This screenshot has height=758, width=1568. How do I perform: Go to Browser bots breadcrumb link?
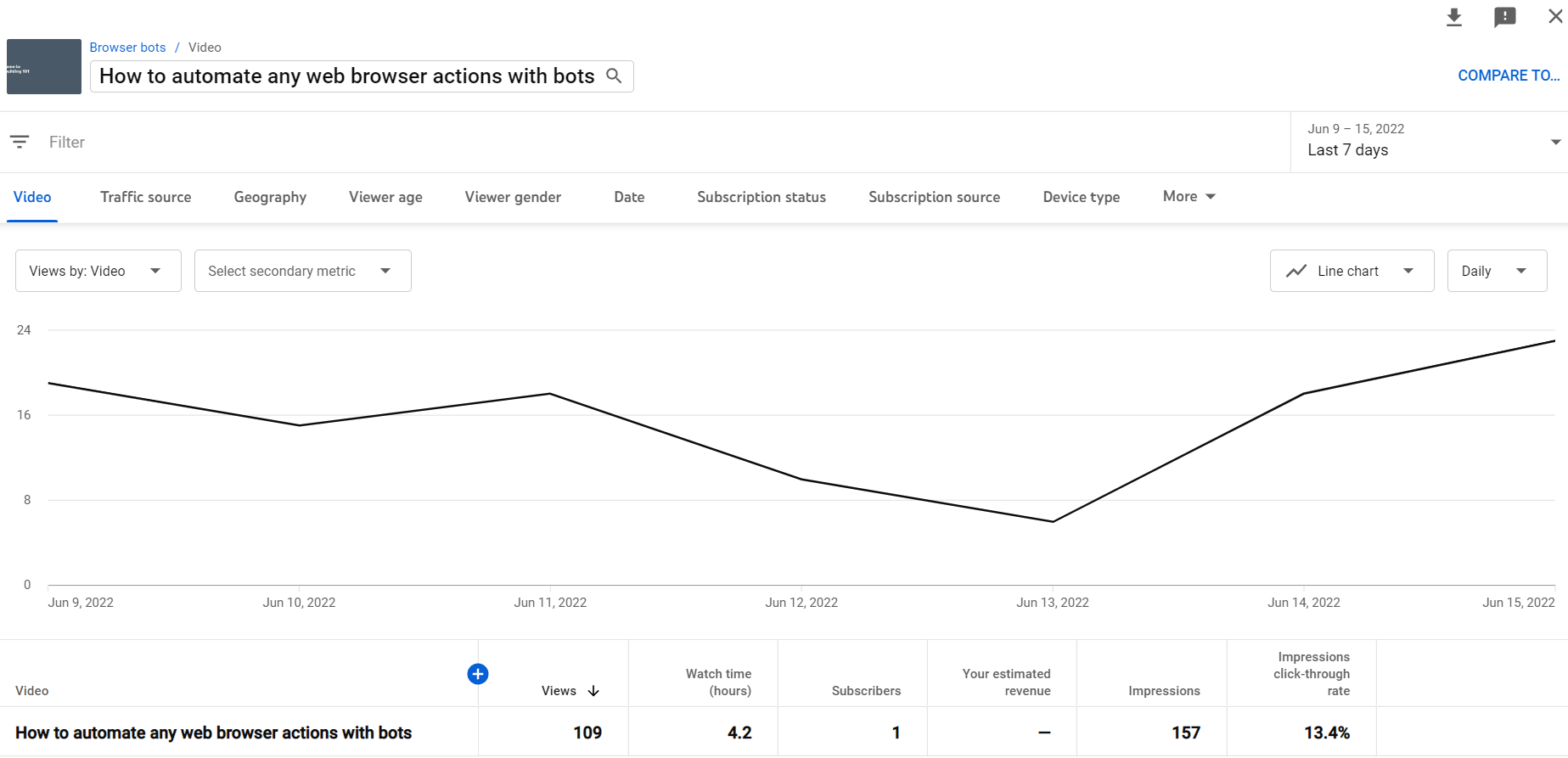click(x=127, y=48)
